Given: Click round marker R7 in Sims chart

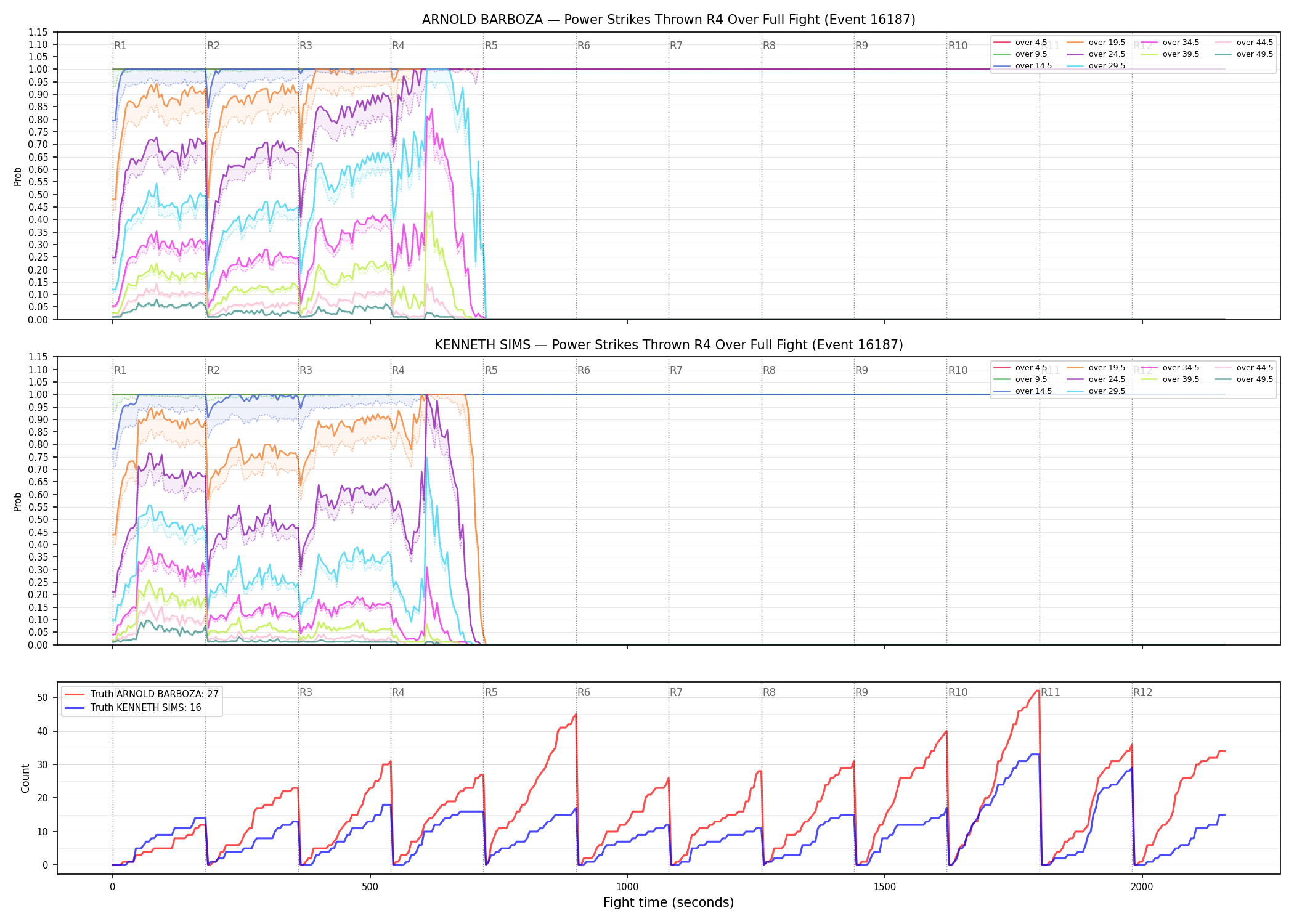Looking at the screenshot, I should click(x=676, y=370).
